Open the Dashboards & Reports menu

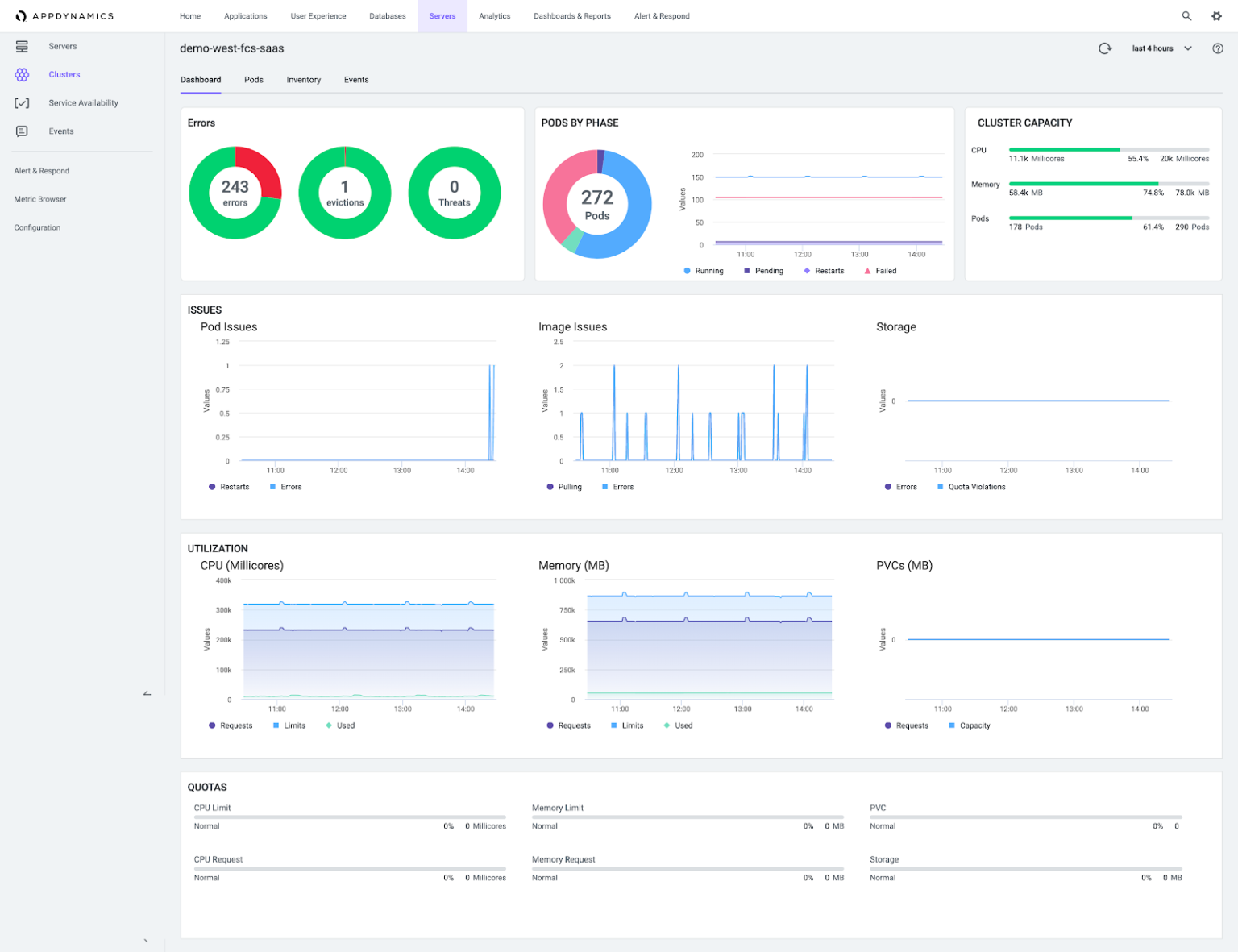pyautogui.click(x=572, y=15)
